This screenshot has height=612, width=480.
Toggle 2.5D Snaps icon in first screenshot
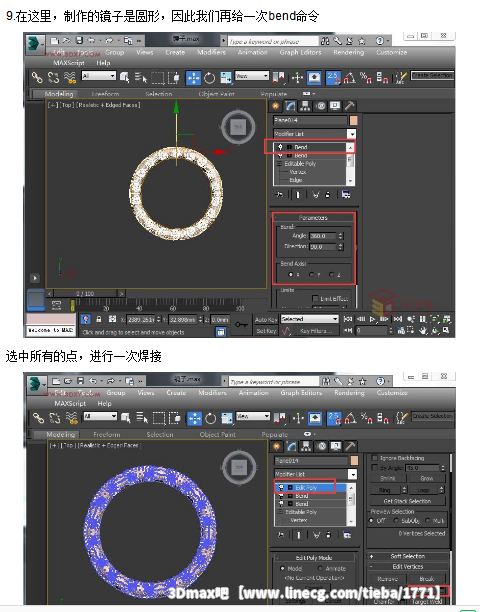pyautogui.click(x=333, y=77)
